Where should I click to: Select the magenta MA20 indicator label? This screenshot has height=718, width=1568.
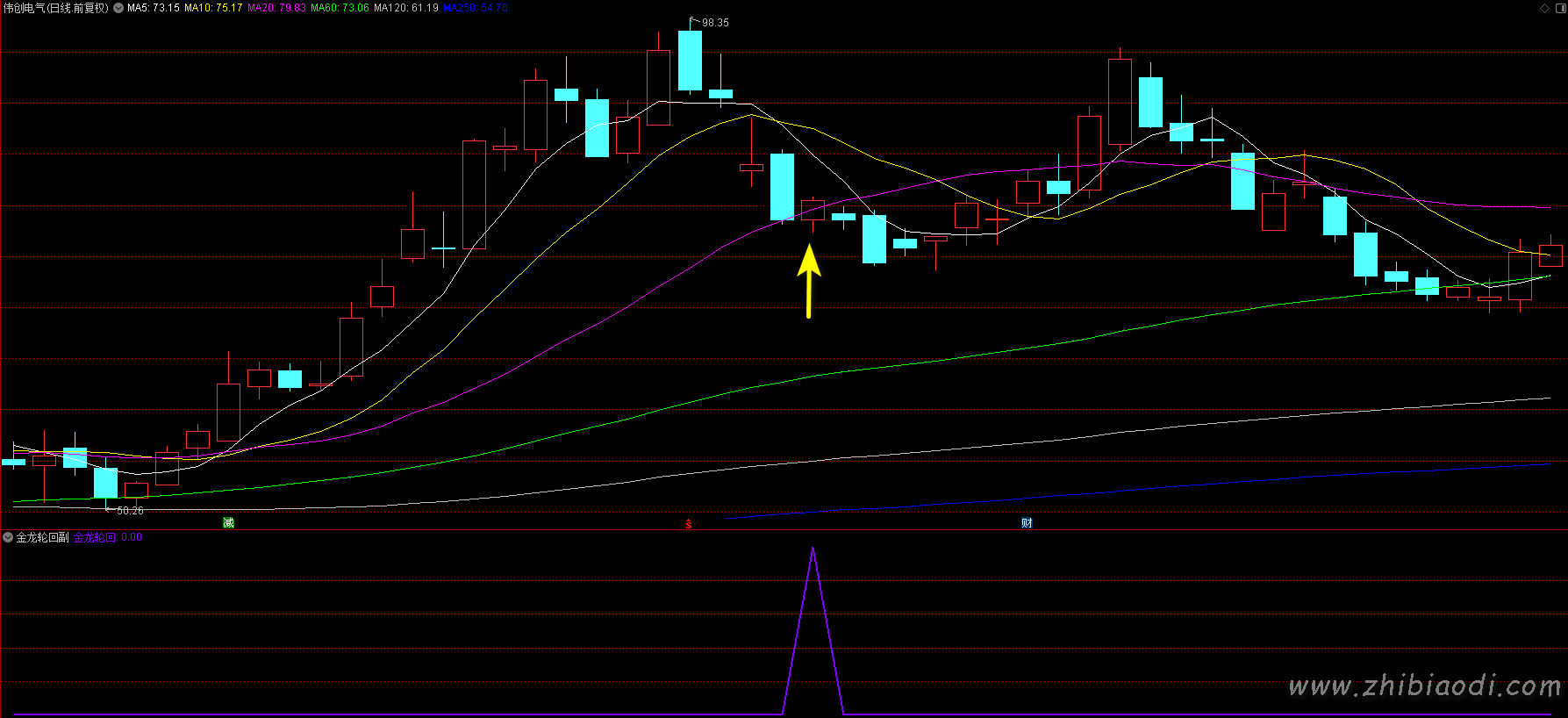coord(276,8)
